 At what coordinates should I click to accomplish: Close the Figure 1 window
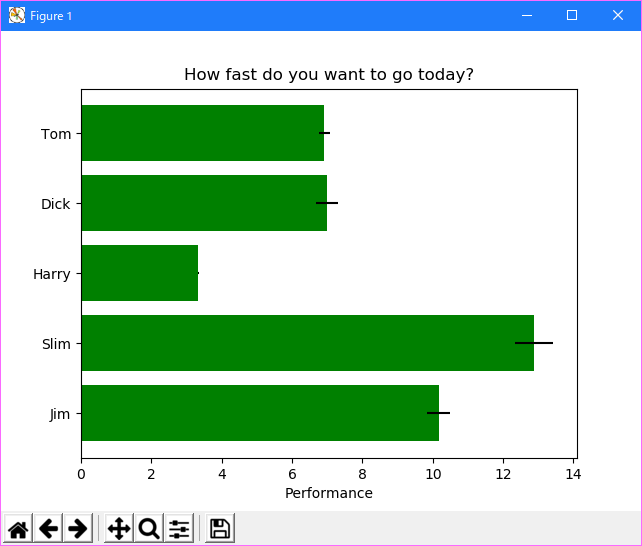[618, 16]
